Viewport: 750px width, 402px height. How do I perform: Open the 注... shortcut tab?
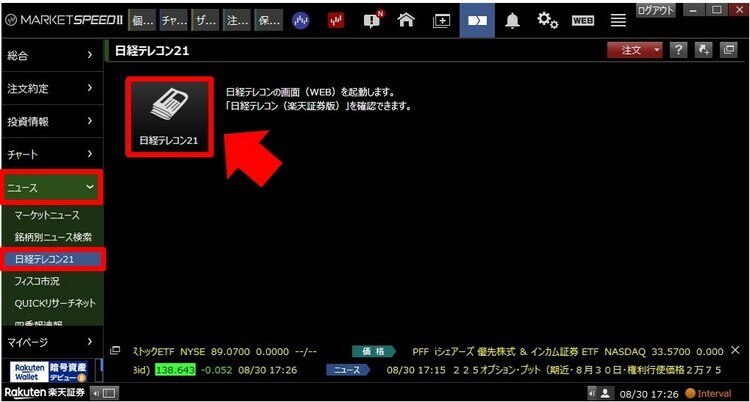[237, 21]
